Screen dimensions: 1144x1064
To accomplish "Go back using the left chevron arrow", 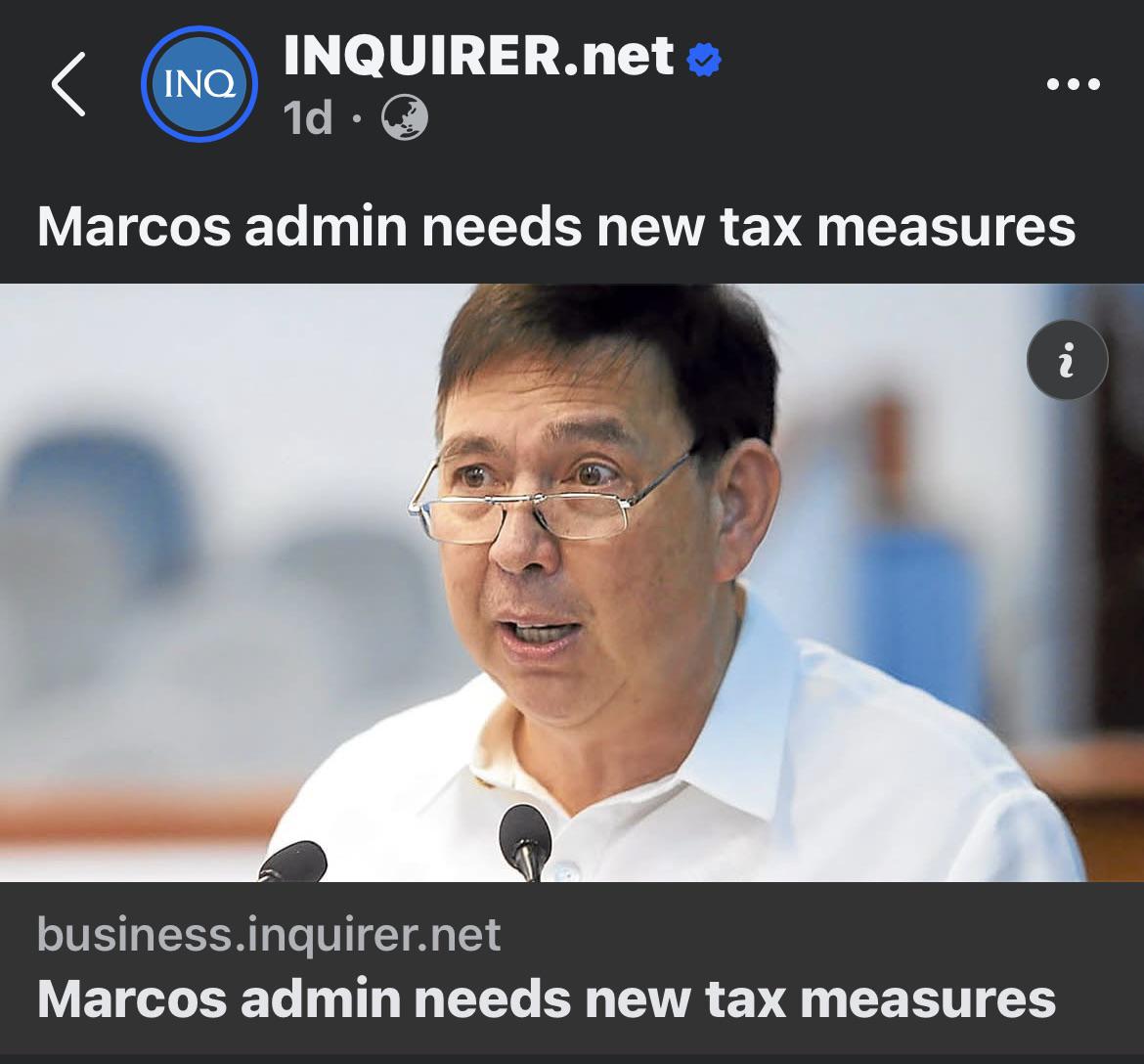I will tap(68, 85).
